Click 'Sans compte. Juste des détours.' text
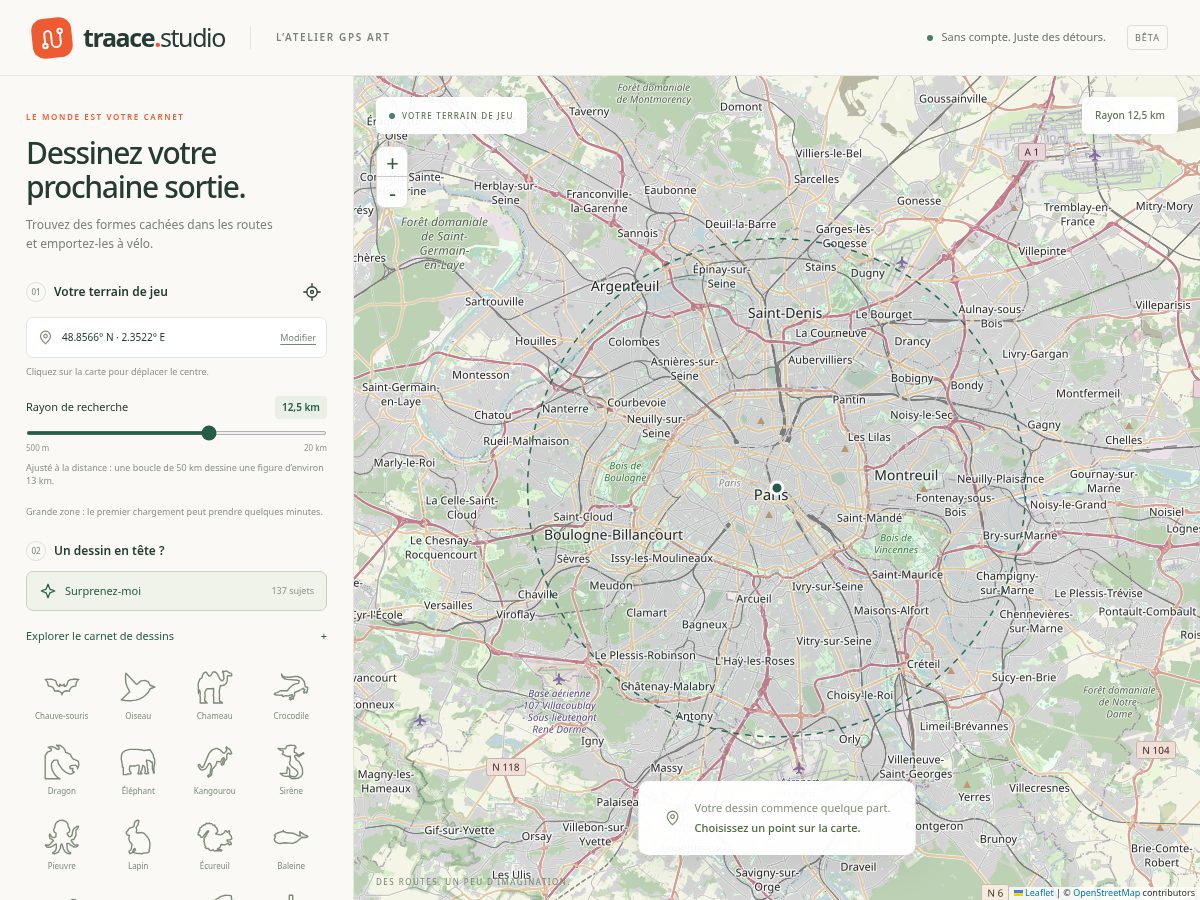 point(1023,37)
